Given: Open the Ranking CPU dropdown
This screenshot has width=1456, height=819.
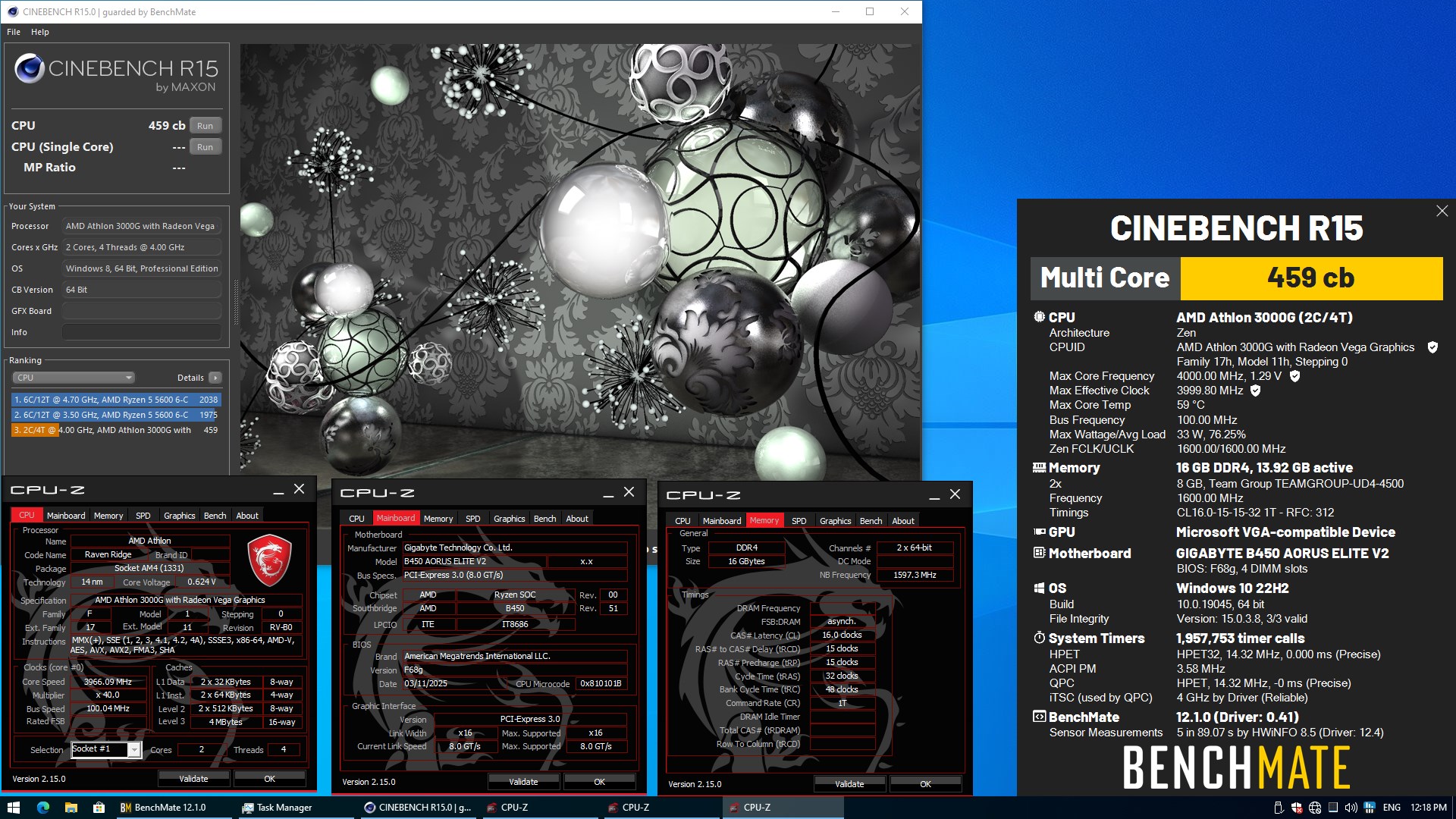Looking at the screenshot, I should click(73, 378).
